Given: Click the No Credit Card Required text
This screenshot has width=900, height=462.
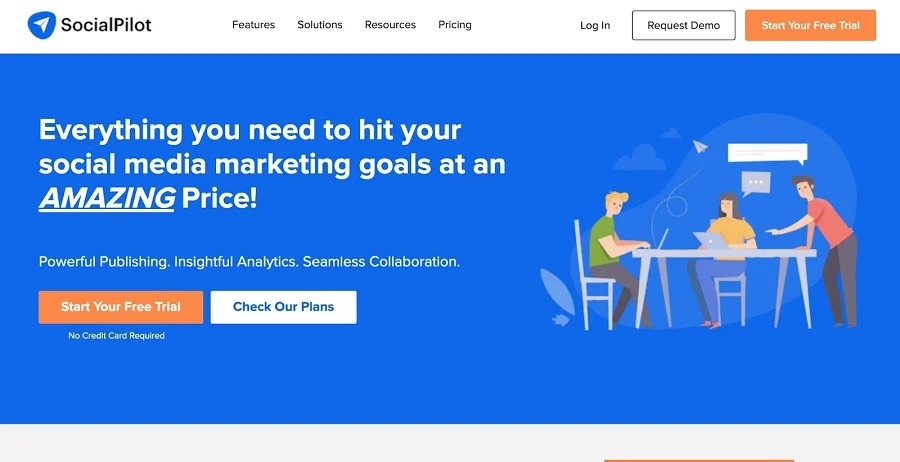Looking at the screenshot, I should click(116, 336).
